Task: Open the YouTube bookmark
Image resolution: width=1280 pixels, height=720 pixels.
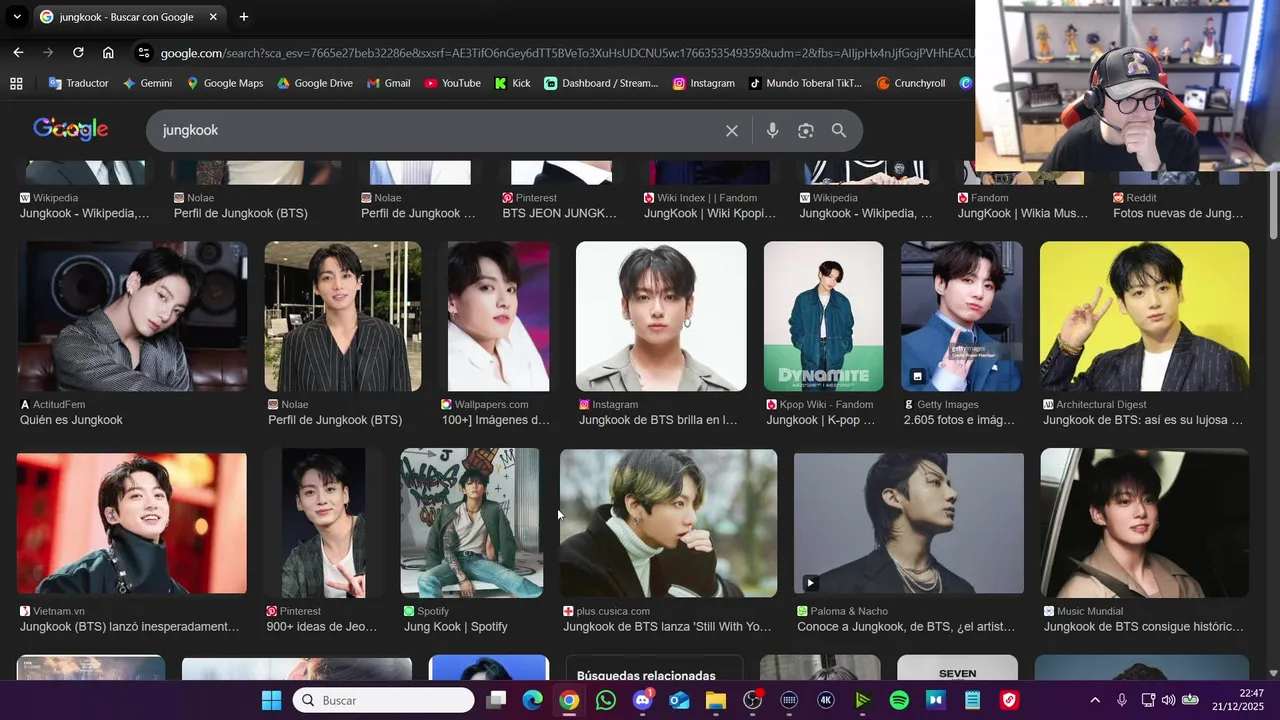Action: click(453, 83)
